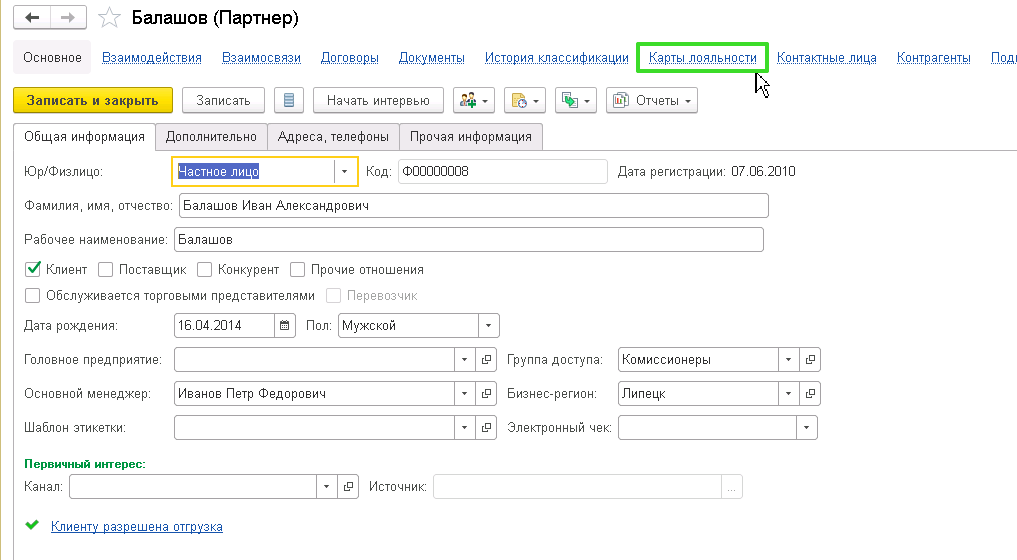The height and width of the screenshot is (560, 1017).
Task: Open the people icon dropdown in the toolbar
Action: pos(474,101)
